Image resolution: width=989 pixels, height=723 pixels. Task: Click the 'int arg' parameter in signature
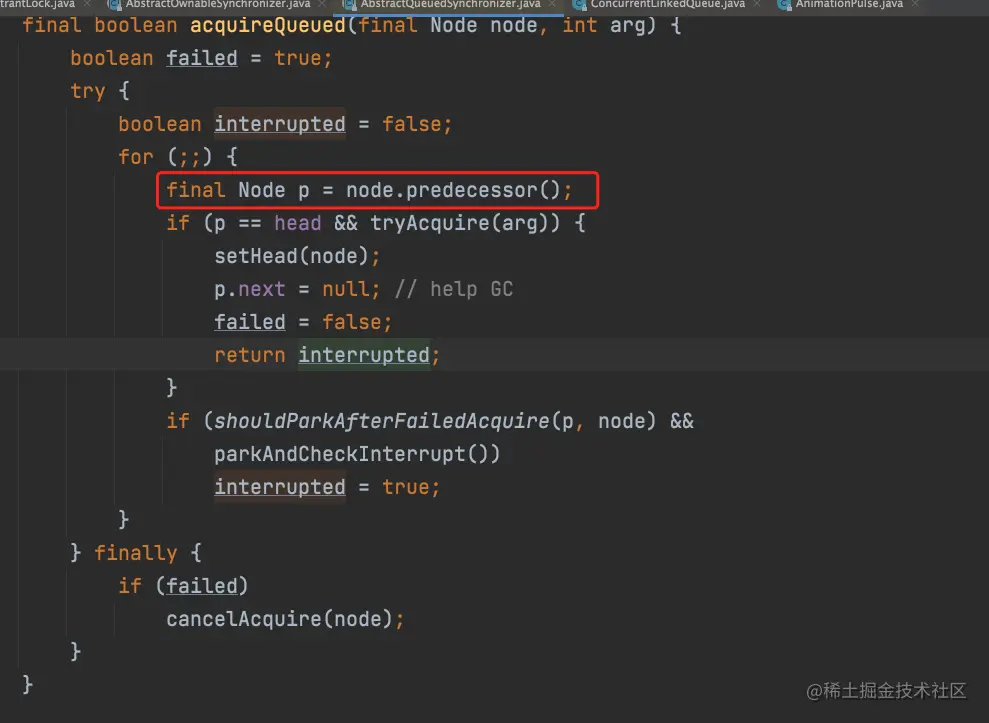click(609, 26)
